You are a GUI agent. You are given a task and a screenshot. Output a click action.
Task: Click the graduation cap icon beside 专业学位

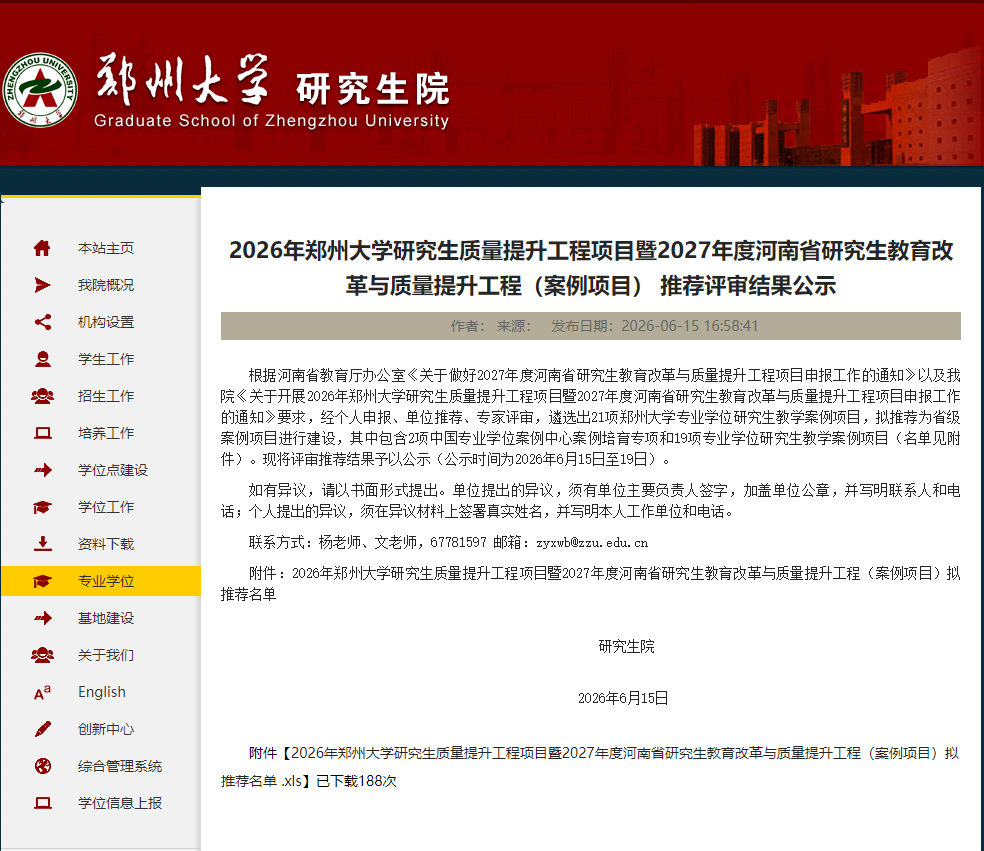[x=42, y=581]
